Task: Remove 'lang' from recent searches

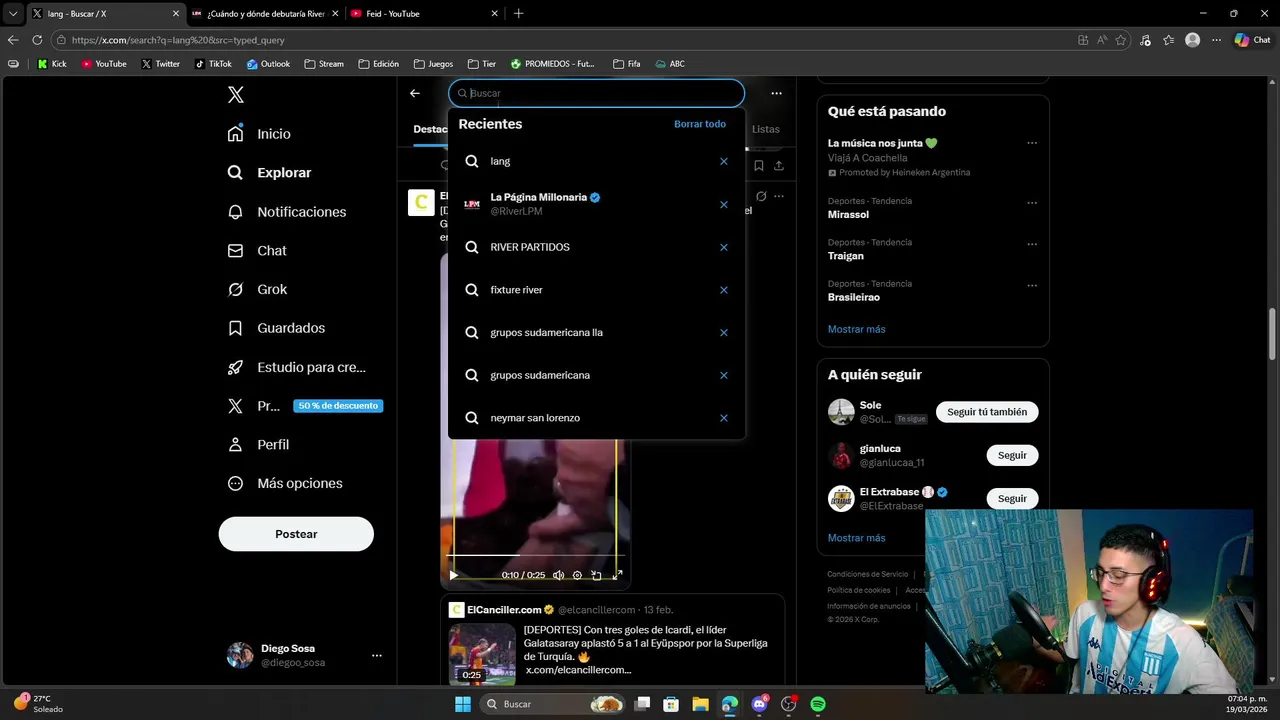Action: click(724, 161)
